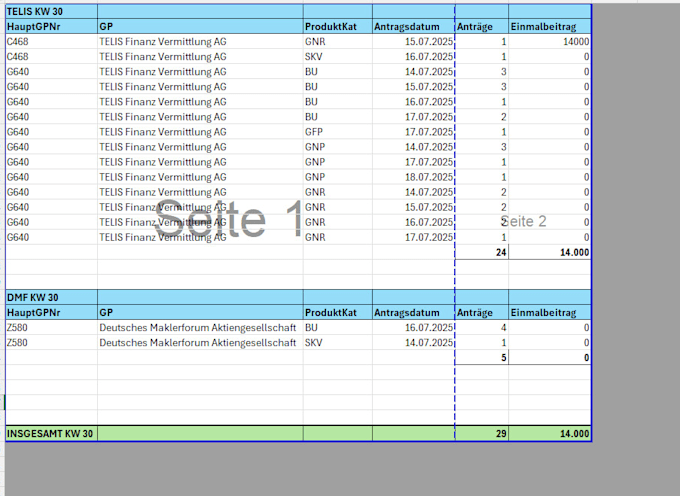The image size is (680, 496).
Task: Click BU in the Z580 row
Action: click(337, 328)
